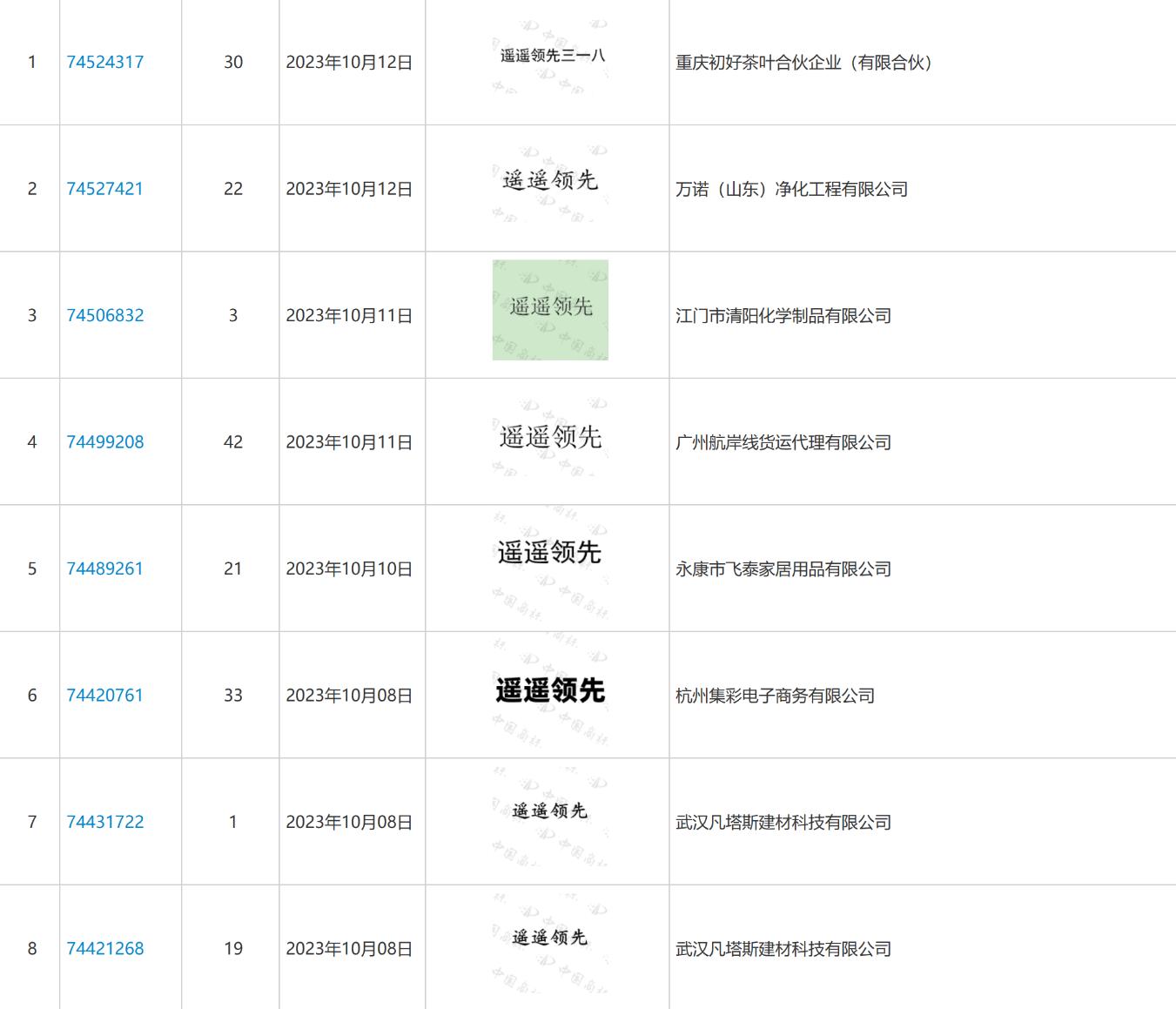The width and height of the screenshot is (1176, 1009).
Task: Select applicant 江门市清阳化学制品有限公司
Action: 783,315
